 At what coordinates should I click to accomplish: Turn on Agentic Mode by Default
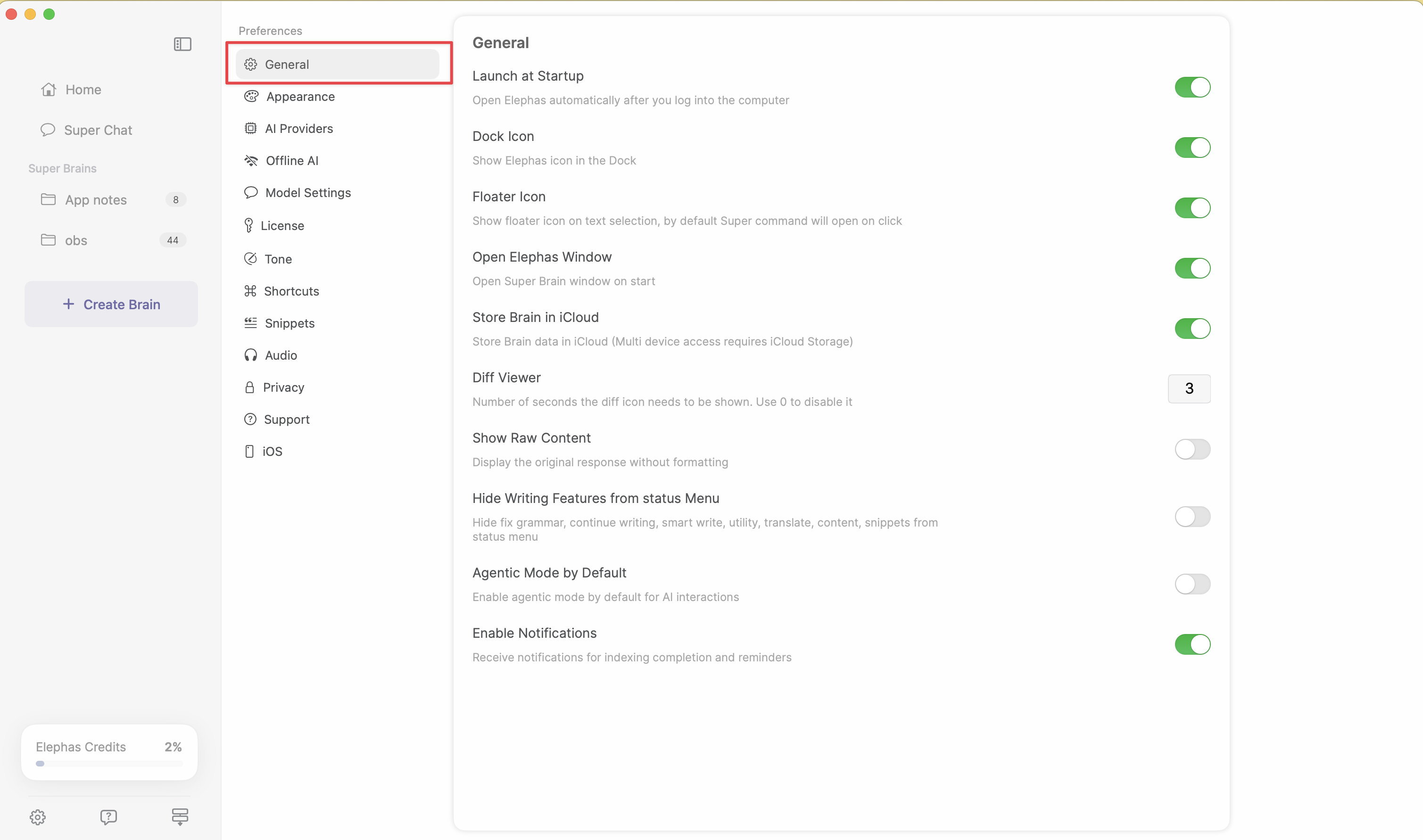(x=1192, y=584)
